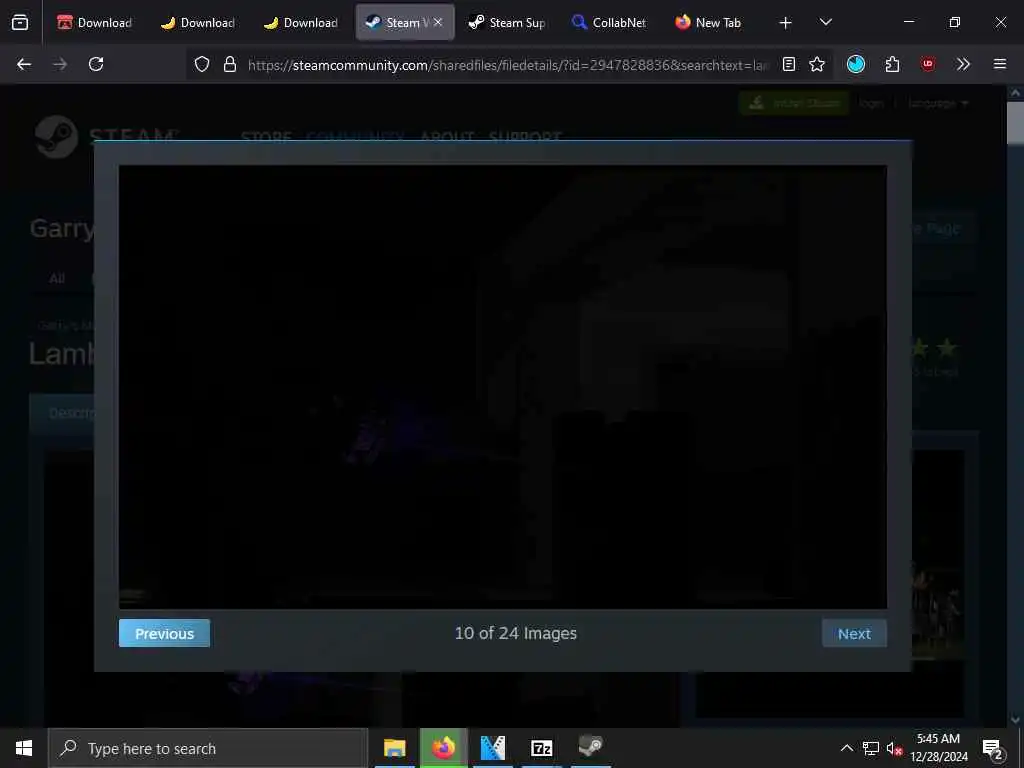Show more tools overflow chevrons

[x=963, y=64]
